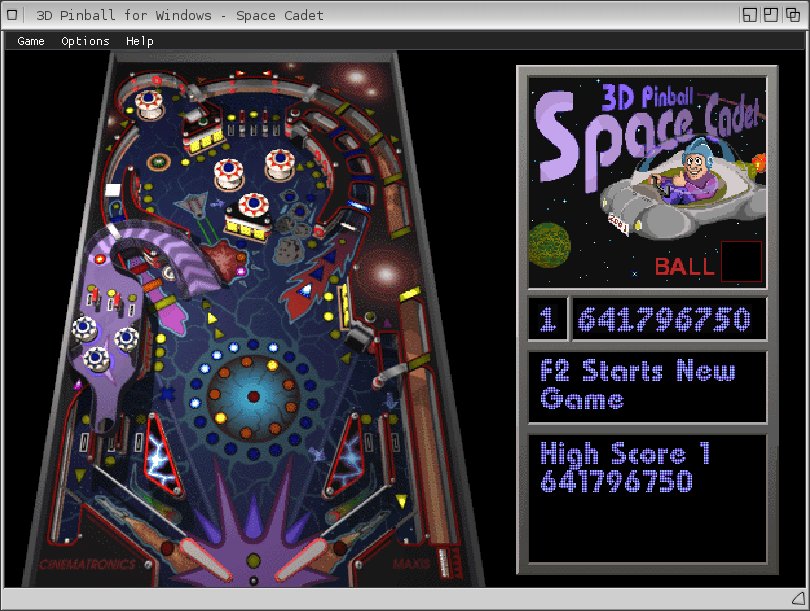Click the yellow center drain post between the flippers
Viewport: 810px width, 611px height.
253,560
